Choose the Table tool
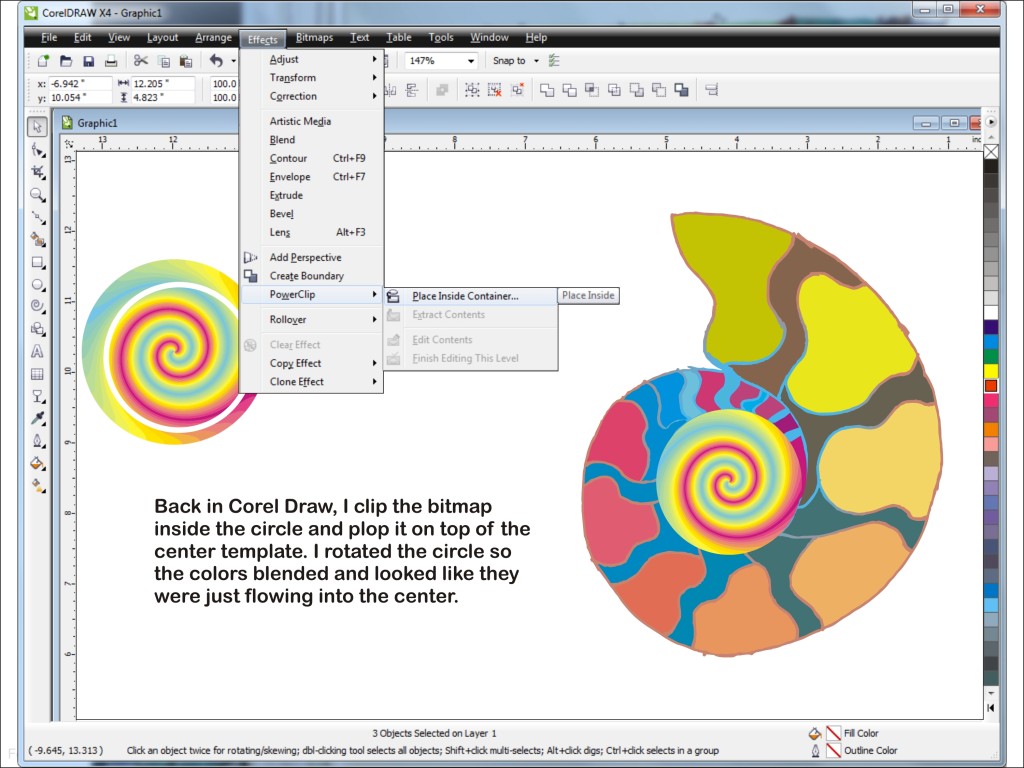The width and height of the screenshot is (1024, 768). point(37,374)
